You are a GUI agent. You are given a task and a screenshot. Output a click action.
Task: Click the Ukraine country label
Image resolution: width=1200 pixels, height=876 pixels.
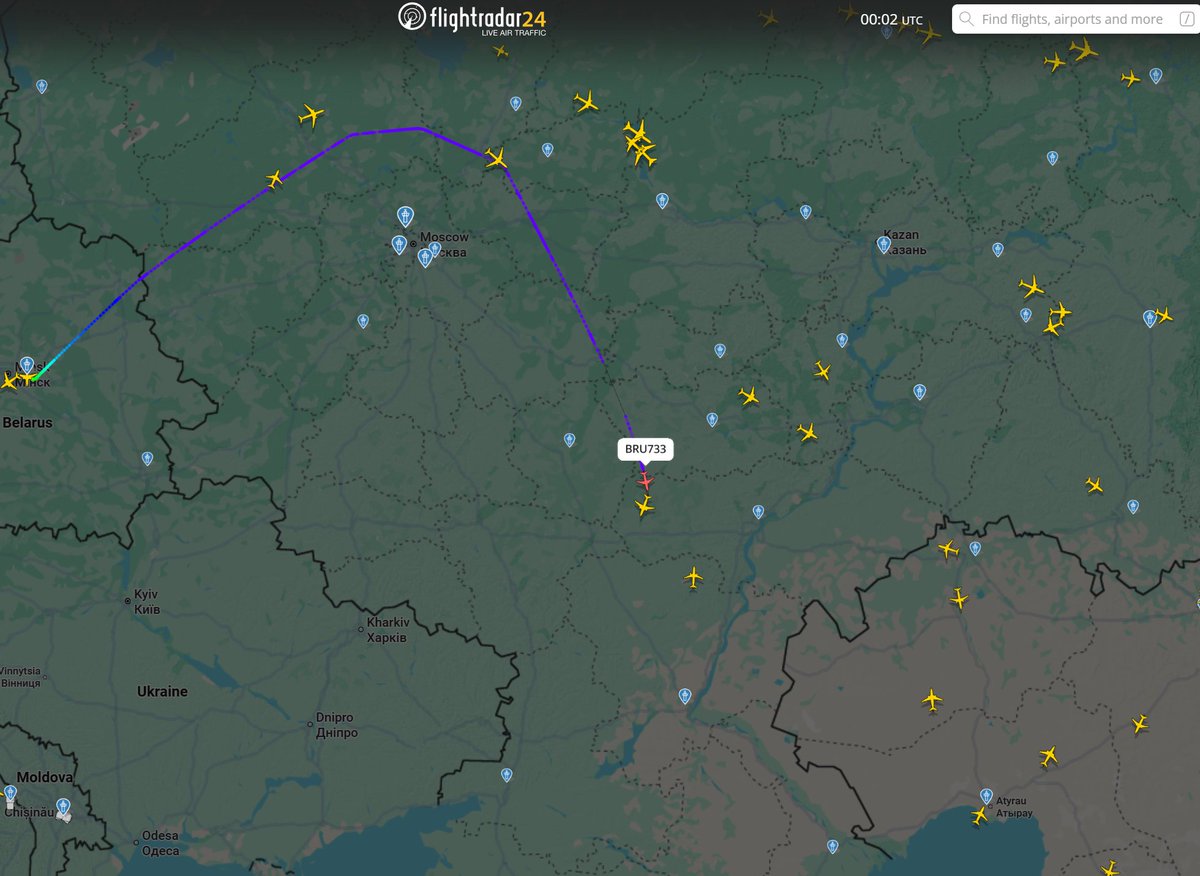(162, 691)
